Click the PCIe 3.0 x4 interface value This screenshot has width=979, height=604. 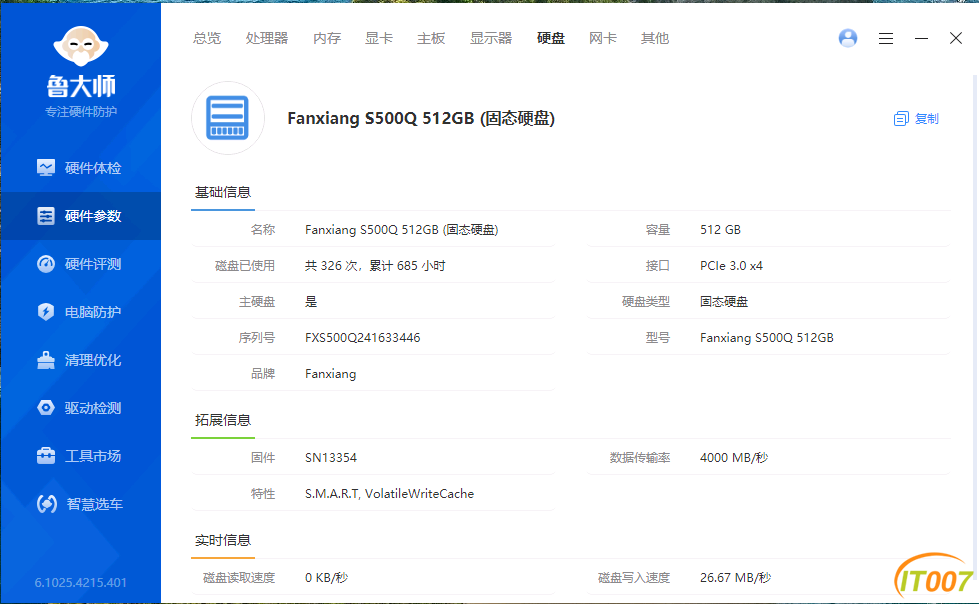click(x=731, y=266)
